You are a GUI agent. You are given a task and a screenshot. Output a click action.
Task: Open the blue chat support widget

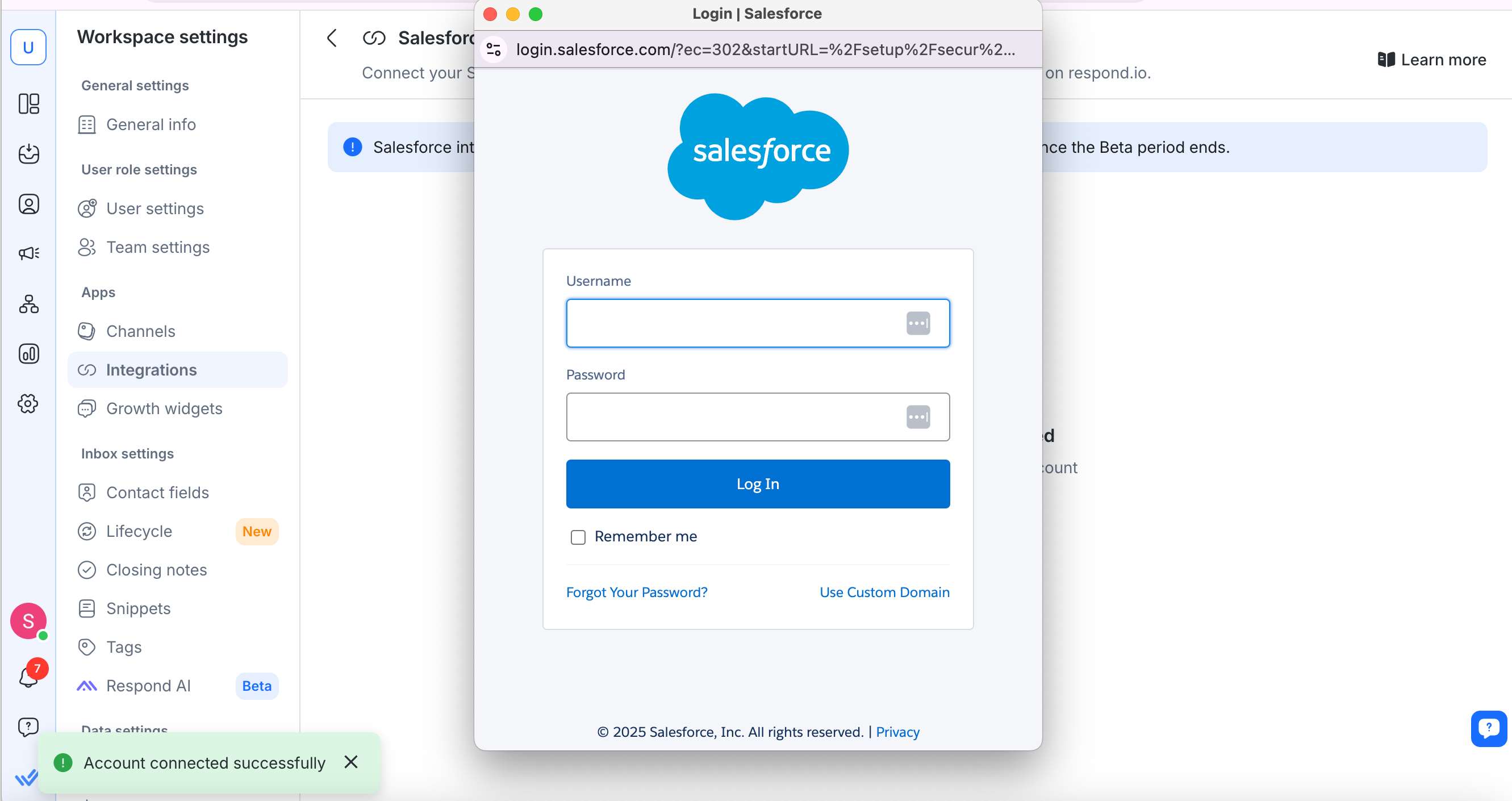pyautogui.click(x=1489, y=728)
